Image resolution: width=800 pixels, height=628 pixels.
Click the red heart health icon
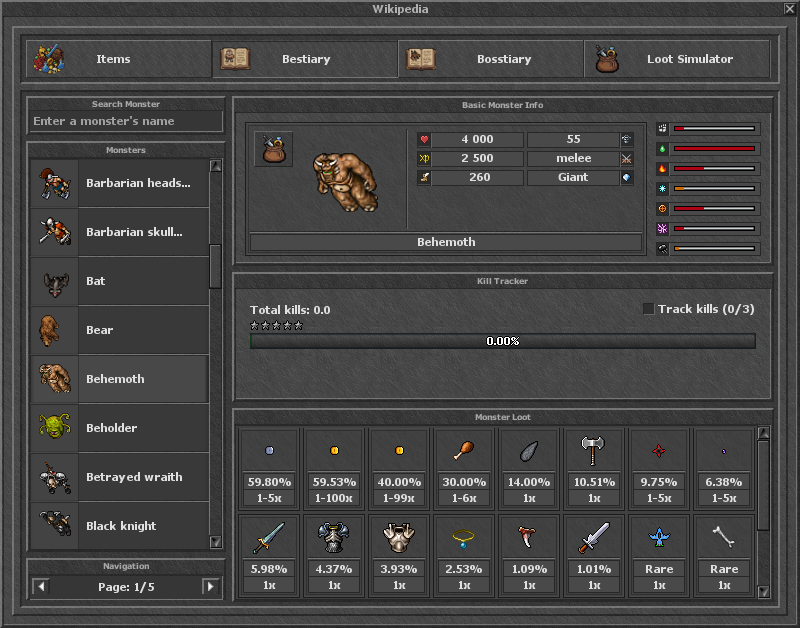click(424, 139)
